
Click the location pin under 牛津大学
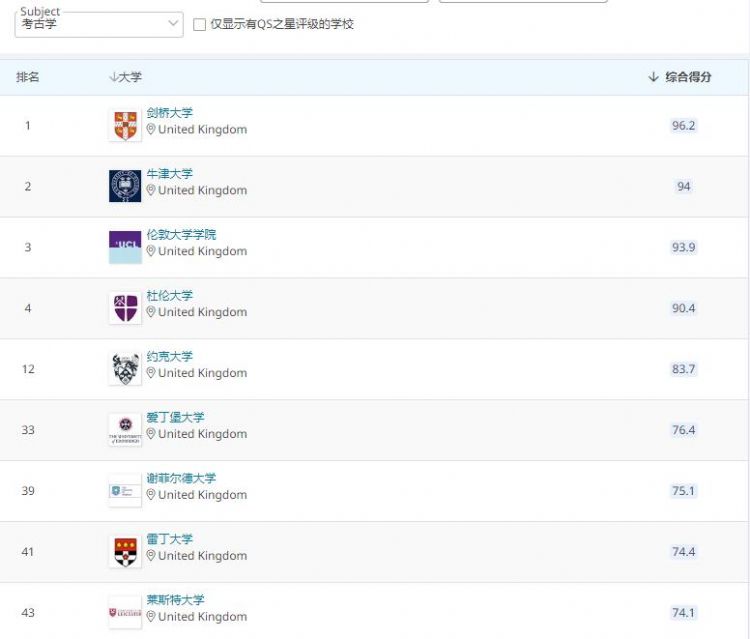151,190
